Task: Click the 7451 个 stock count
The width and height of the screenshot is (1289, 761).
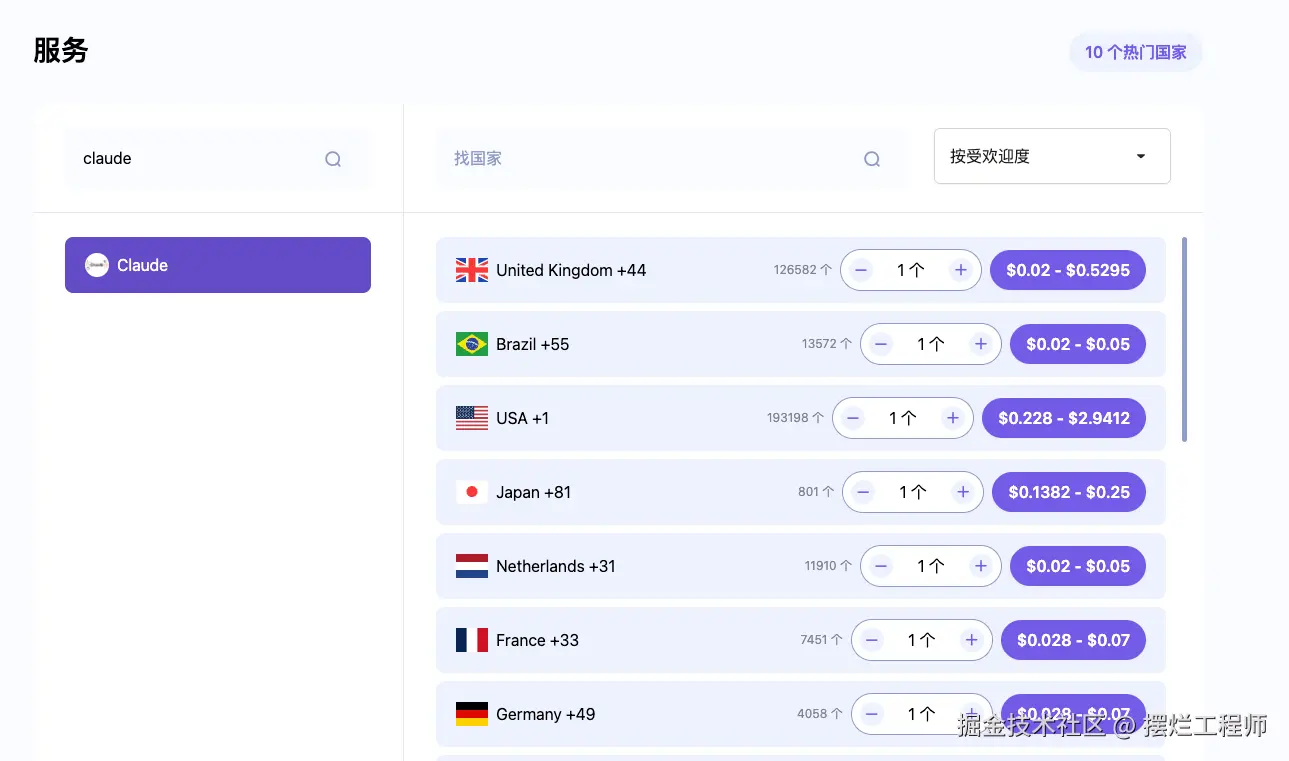Action: [822, 640]
